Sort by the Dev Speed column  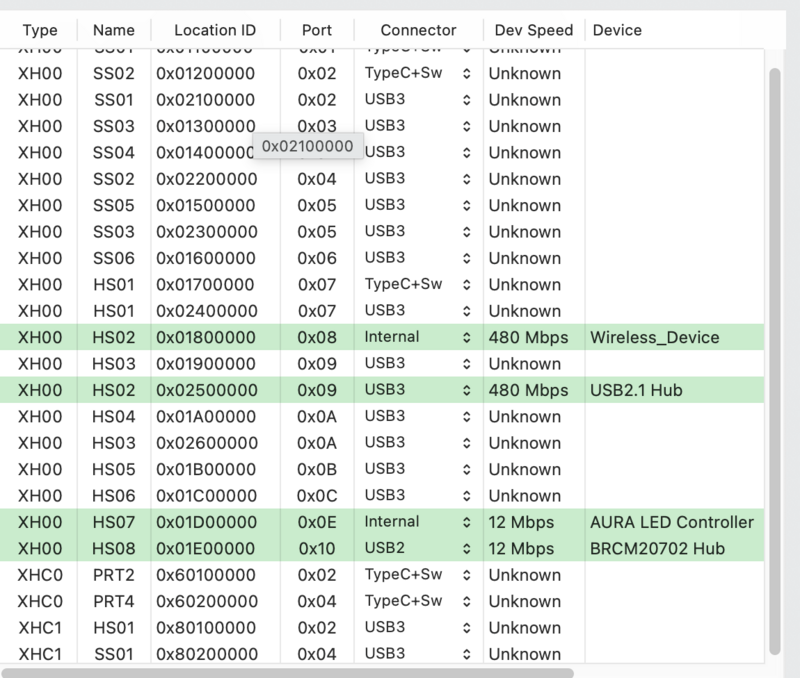(534, 30)
